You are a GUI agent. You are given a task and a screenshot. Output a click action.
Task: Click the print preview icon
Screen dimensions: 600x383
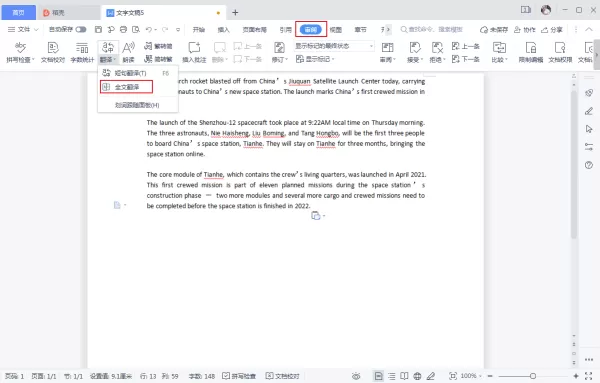click(136, 29)
